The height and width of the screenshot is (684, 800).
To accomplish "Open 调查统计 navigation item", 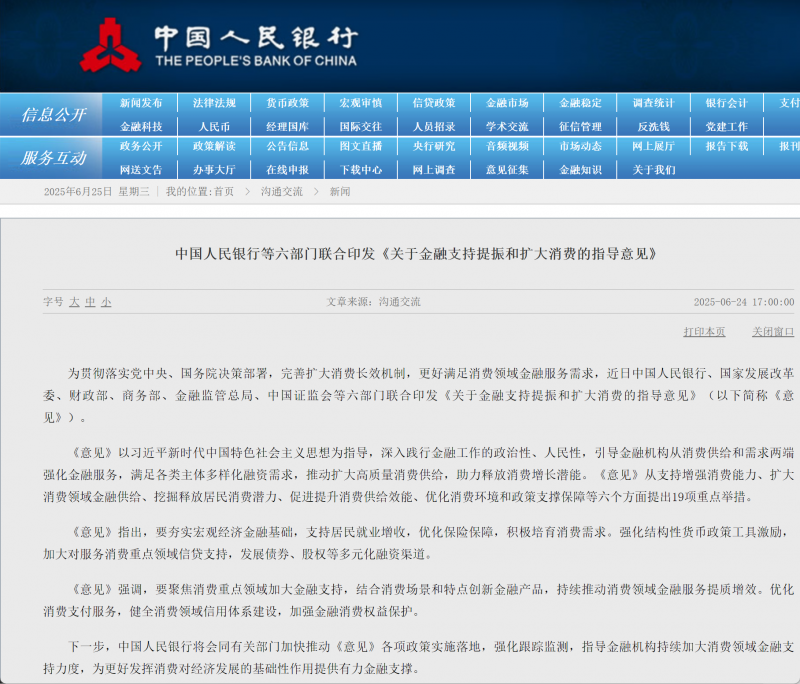I will point(654,103).
